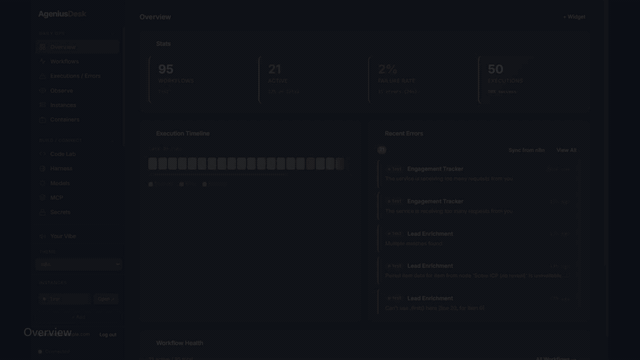The height and width of the screenshot is (360, 640).
Task: Click Sync from n8n
Action: [x=527, y=150]
